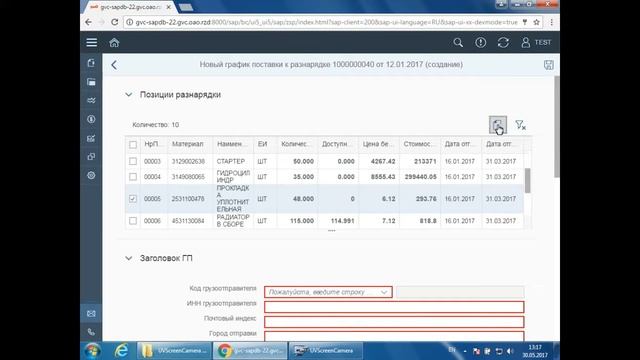This screenshot has height=360, width=640.
Task: Sort by the НрП column header
Action: coord(153,144)
